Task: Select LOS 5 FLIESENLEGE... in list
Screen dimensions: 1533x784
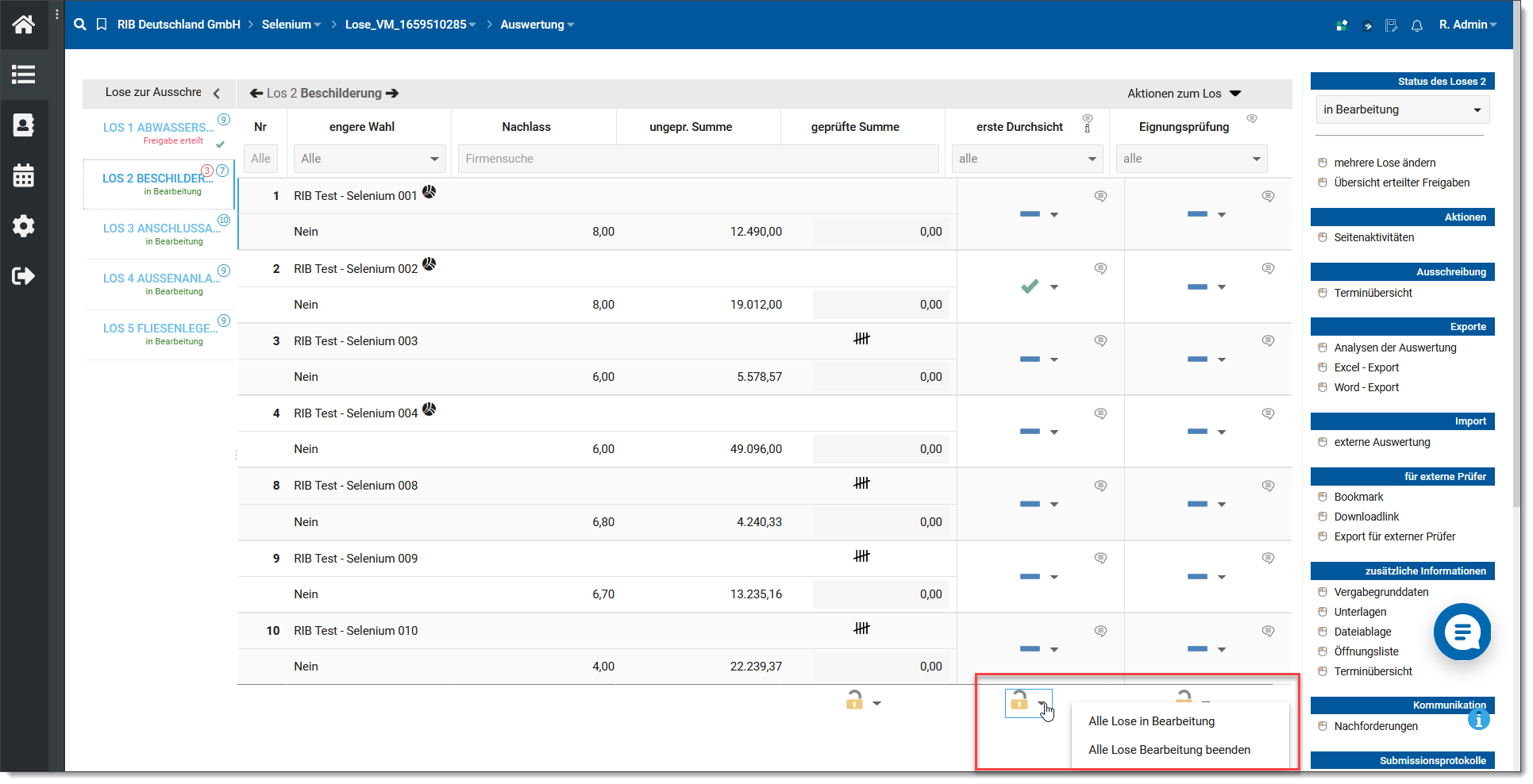Action: (x=160, y=329)
